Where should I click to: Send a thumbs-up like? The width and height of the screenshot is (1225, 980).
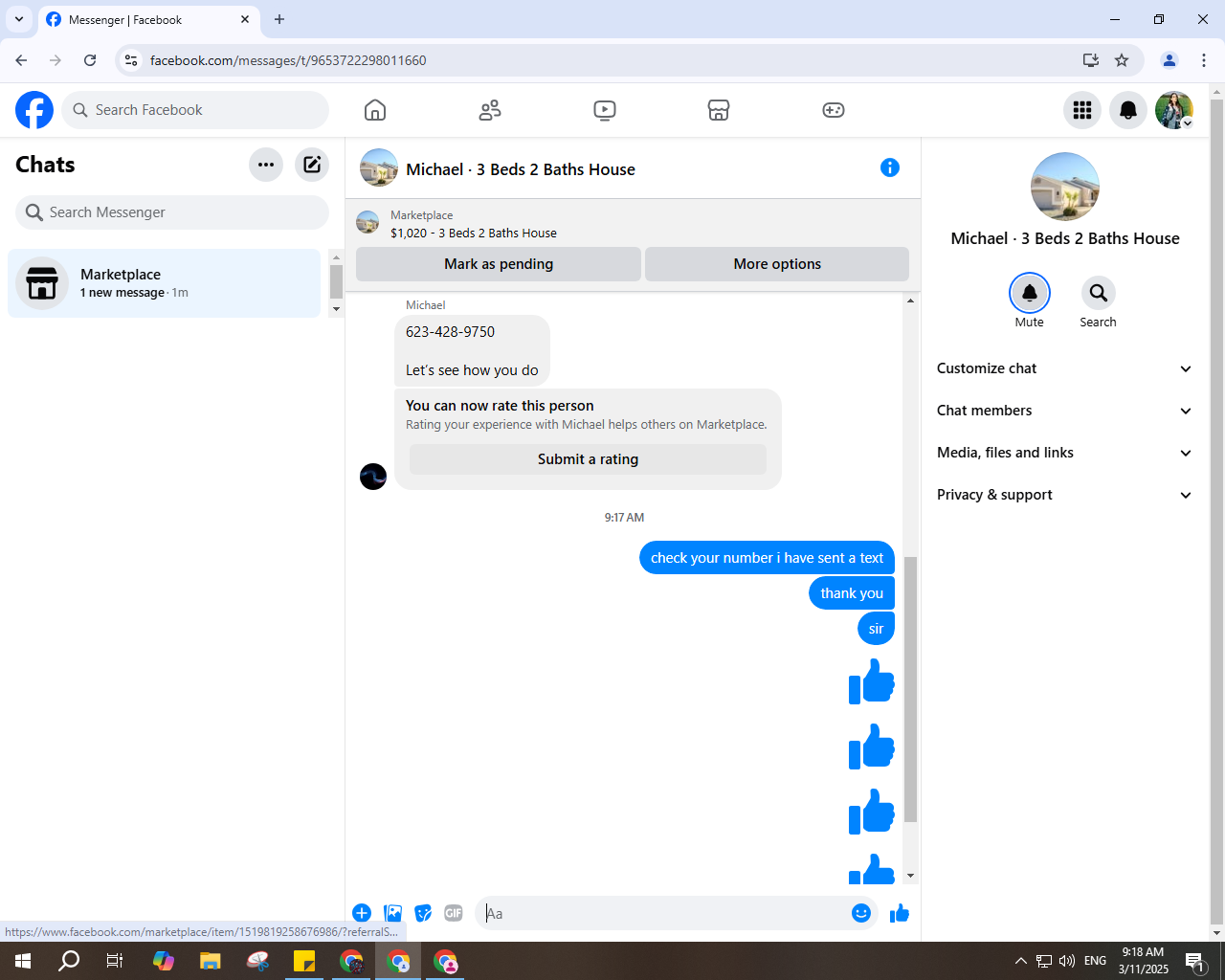(x=900, y=913)
